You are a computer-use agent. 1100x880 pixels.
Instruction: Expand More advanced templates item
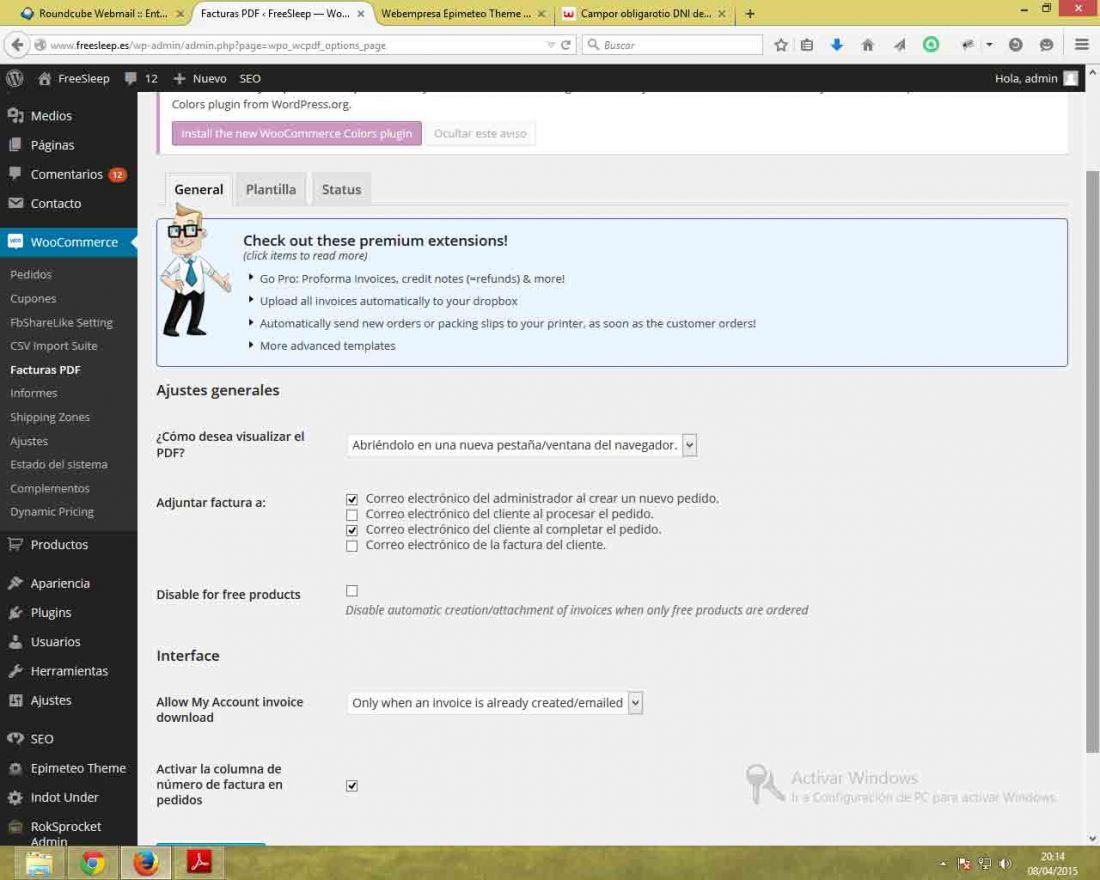[x=328, y=346]
